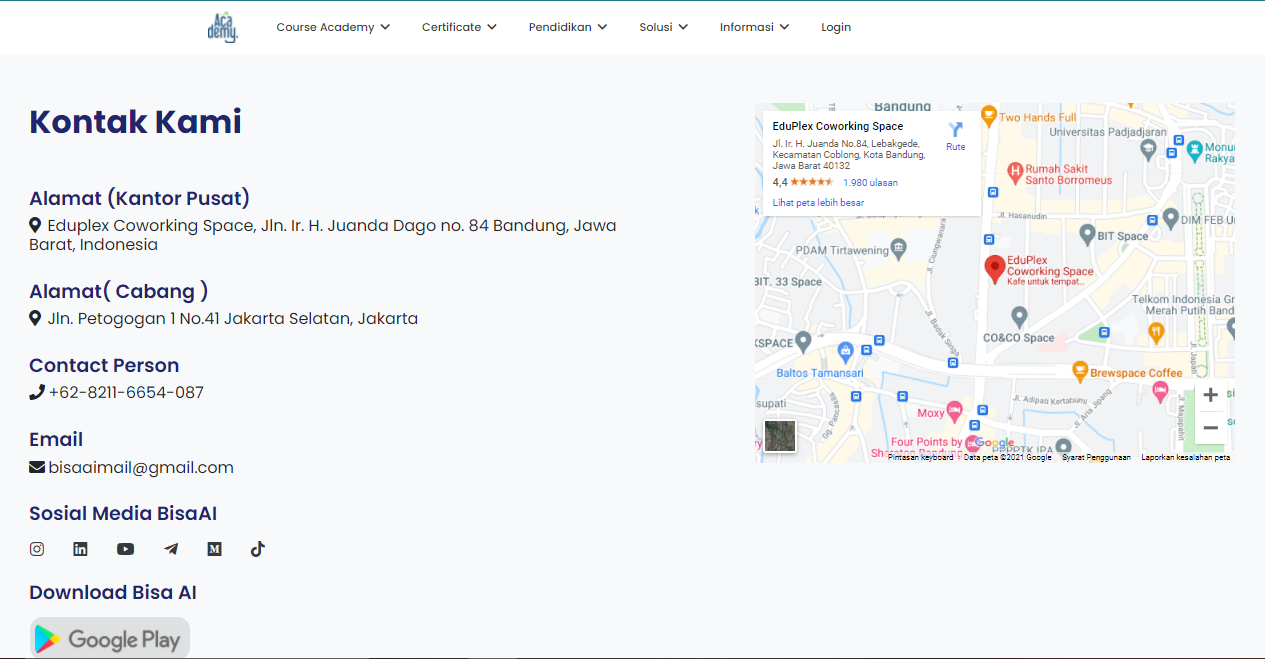This screenshot has width=1265, height=659.
Task: Click the Google Play download badge
Action: (109, 639)
